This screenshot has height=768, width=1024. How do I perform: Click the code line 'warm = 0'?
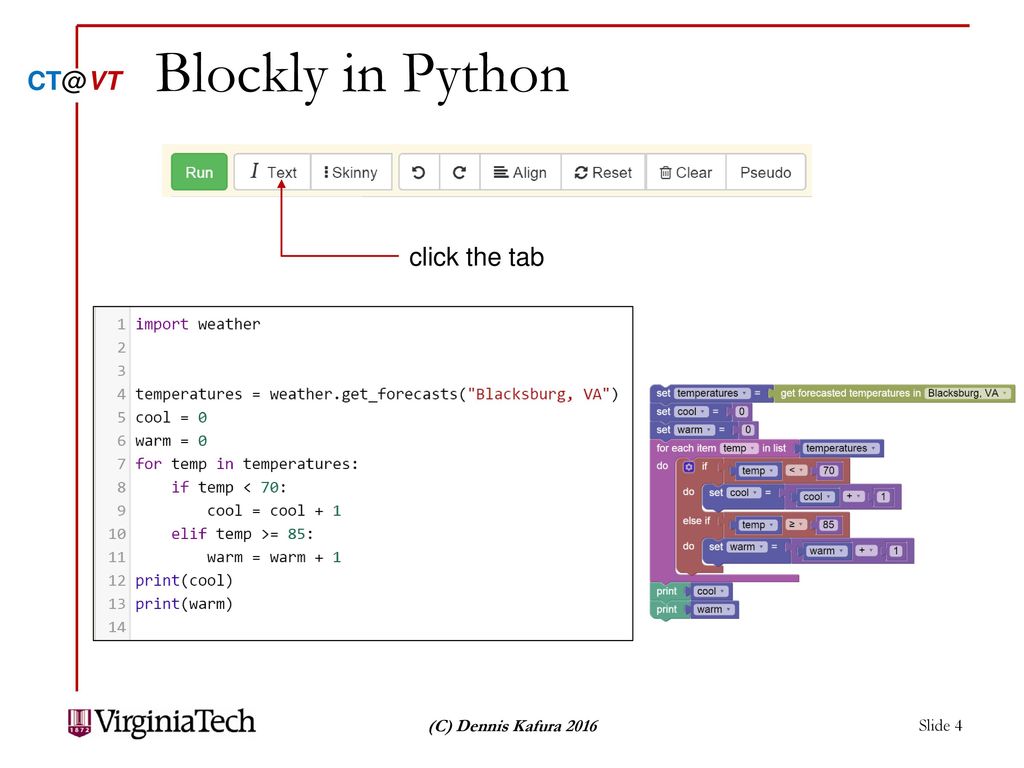tap(171, 441)
